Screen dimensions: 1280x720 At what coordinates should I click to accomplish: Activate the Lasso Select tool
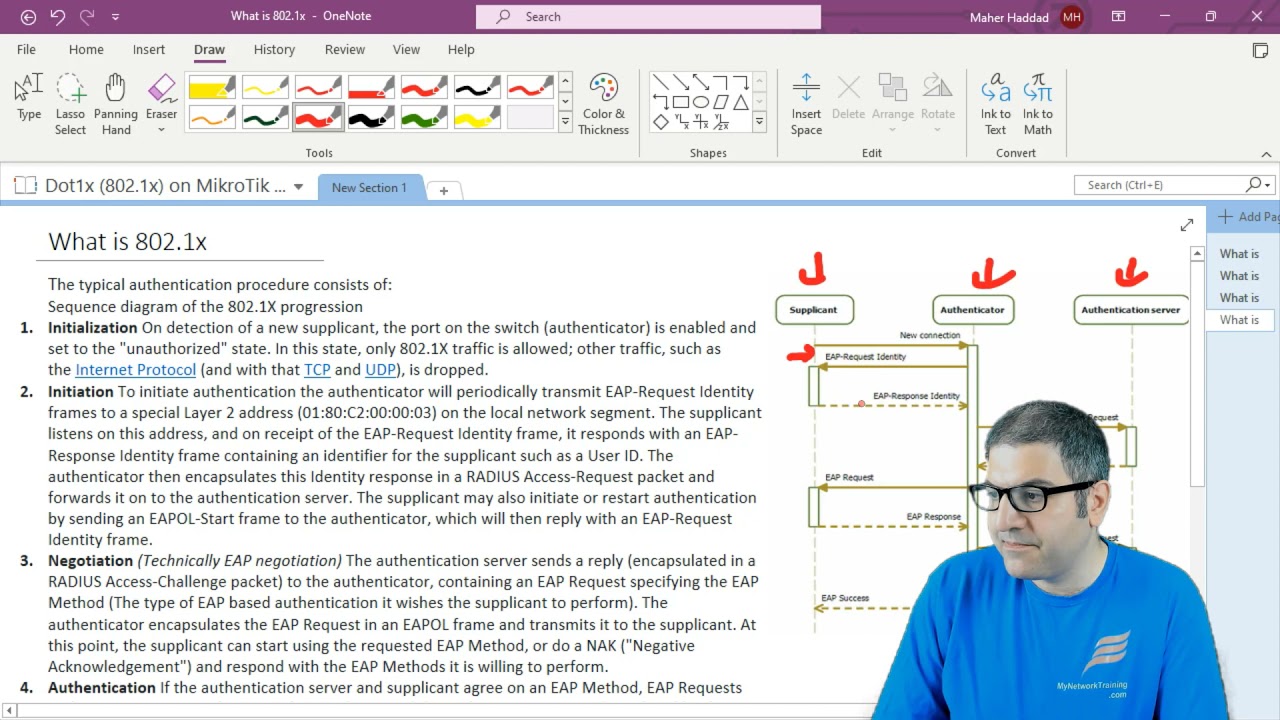pyautogui.click(x=70, y=104)
